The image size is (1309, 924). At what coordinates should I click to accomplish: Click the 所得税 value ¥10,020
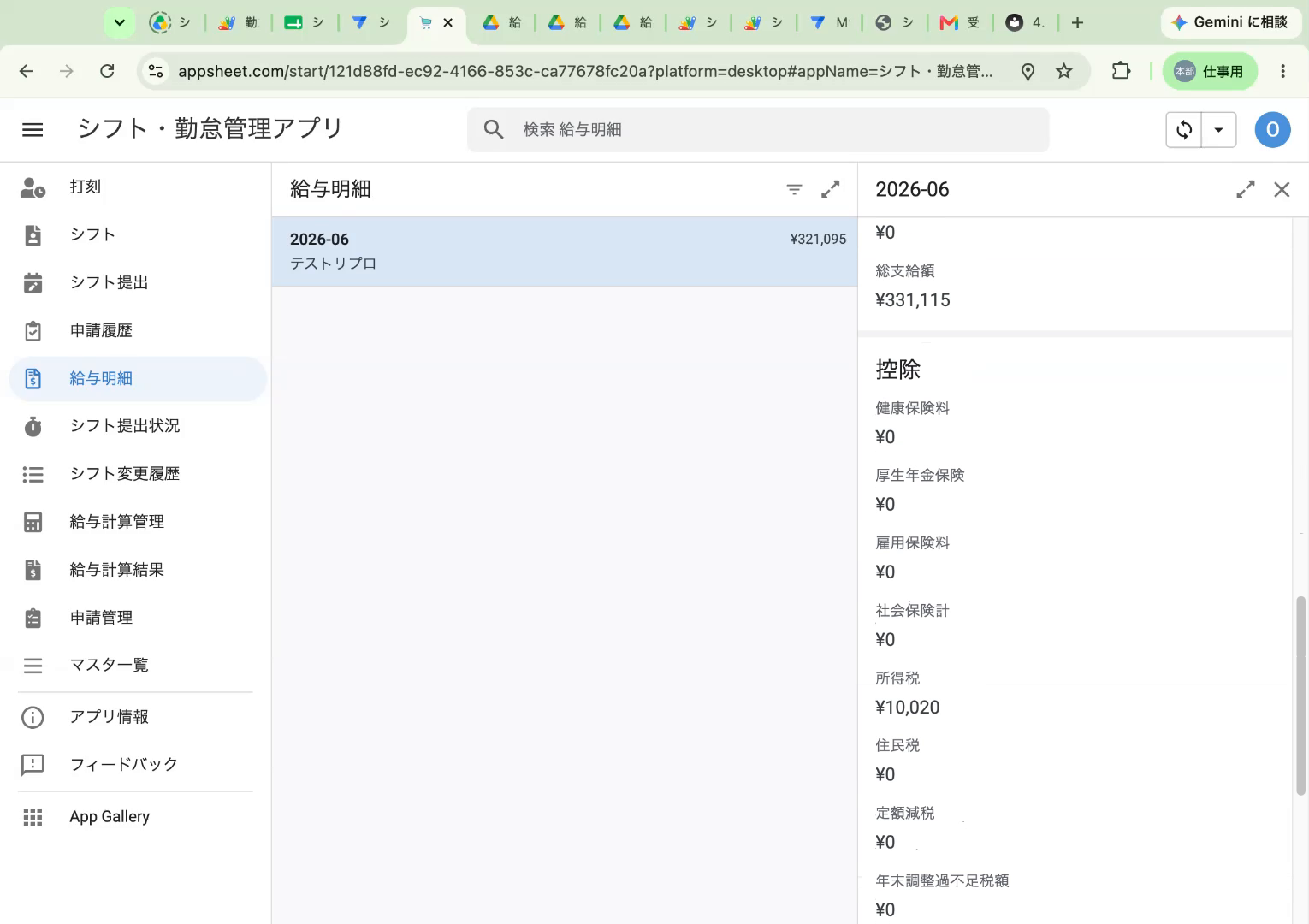pos(908,708)
